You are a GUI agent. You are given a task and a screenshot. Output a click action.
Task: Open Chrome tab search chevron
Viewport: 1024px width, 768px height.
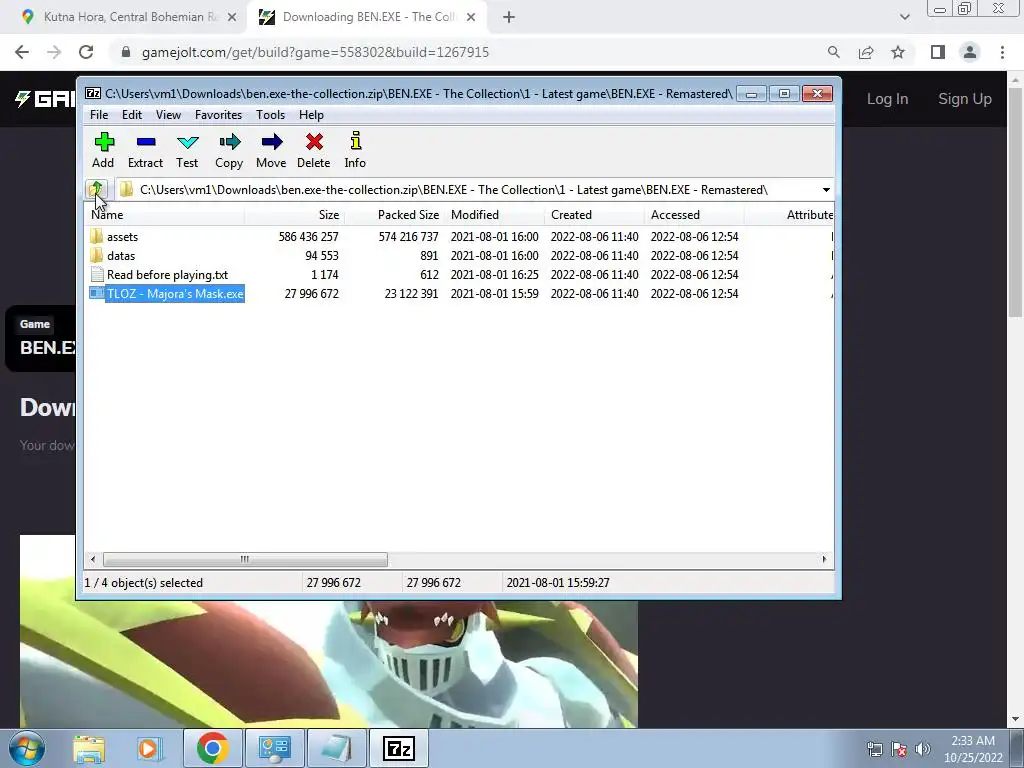(904, 17)
